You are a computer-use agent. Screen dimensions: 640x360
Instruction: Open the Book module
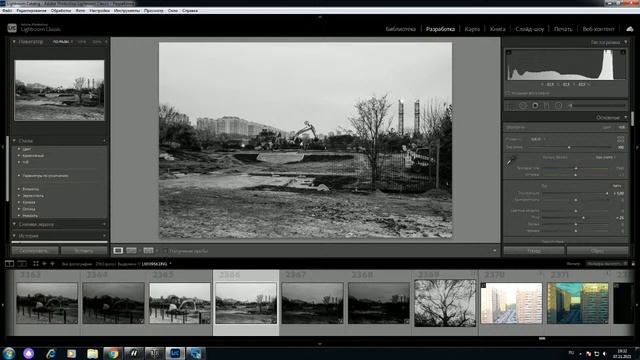(x=498, y=29)
